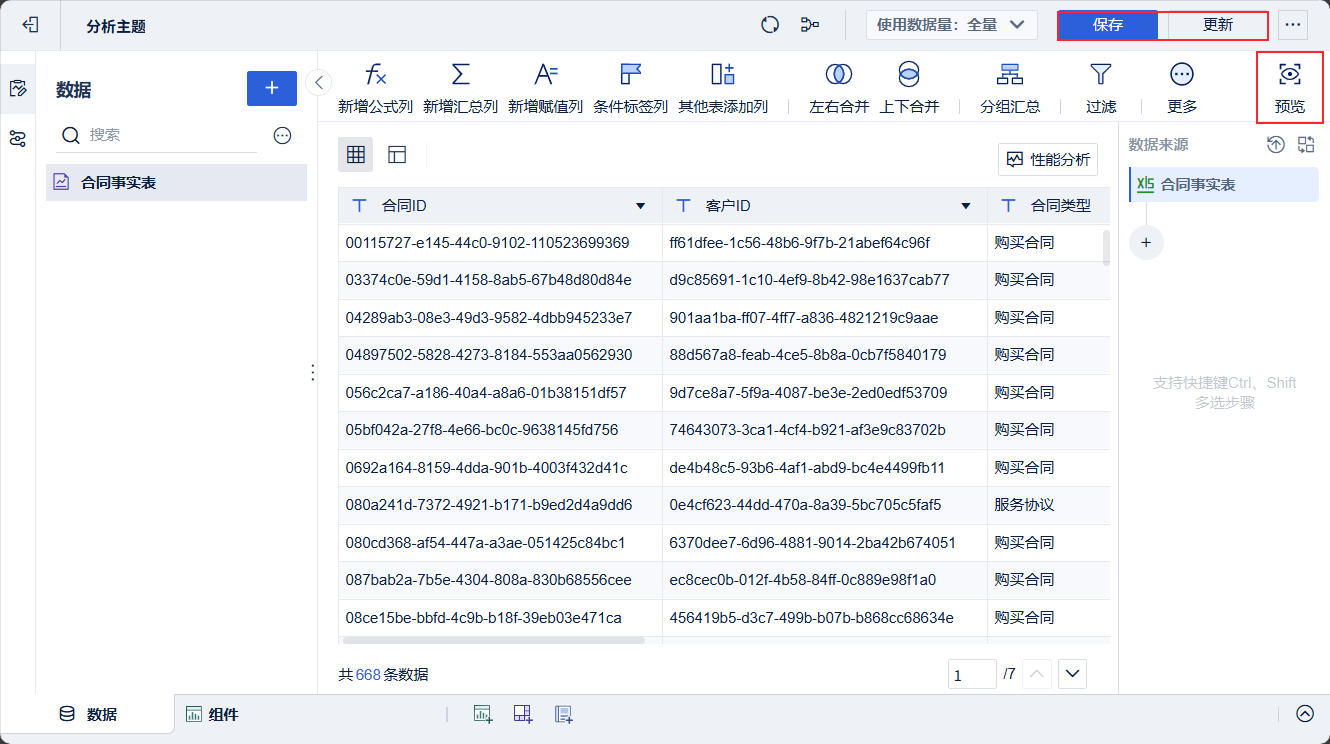Click 预览 preview tool
The width and height of the screenshot is (1330, 744).
(1290, 88)
